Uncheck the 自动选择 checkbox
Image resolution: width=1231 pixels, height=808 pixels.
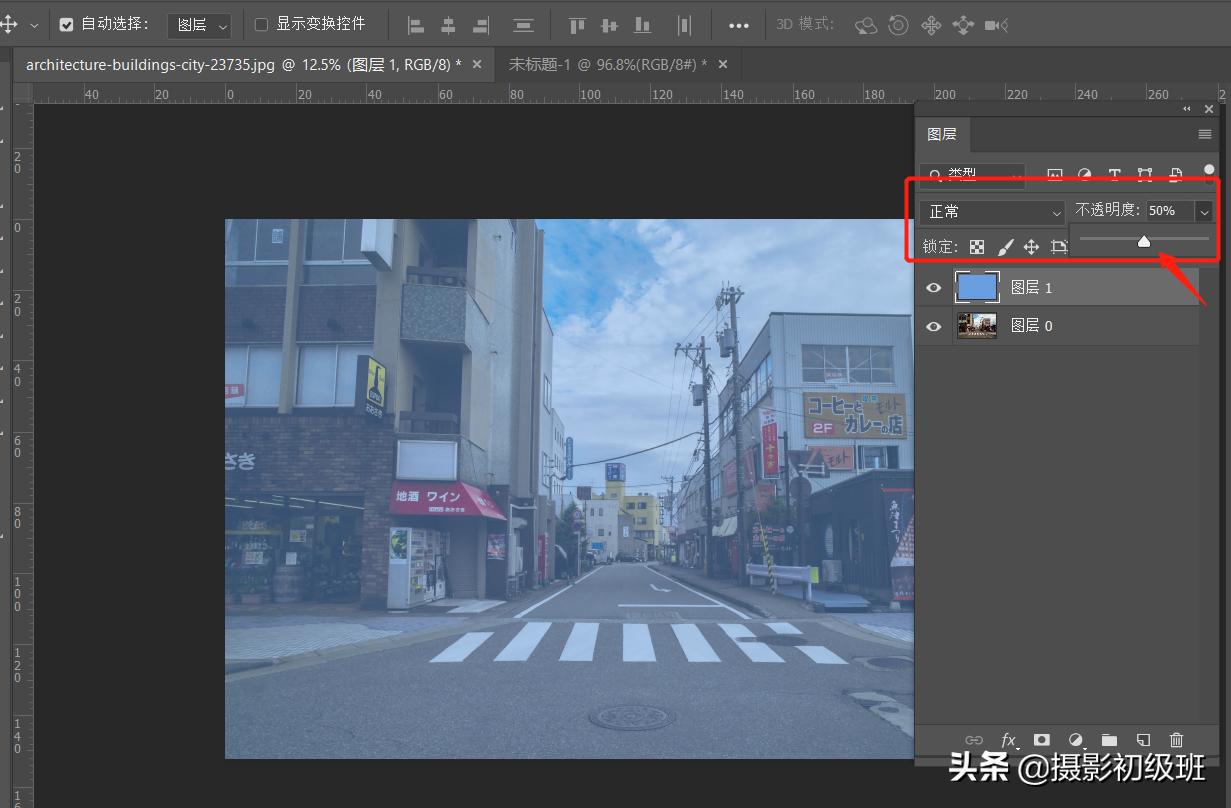(67, 24)
